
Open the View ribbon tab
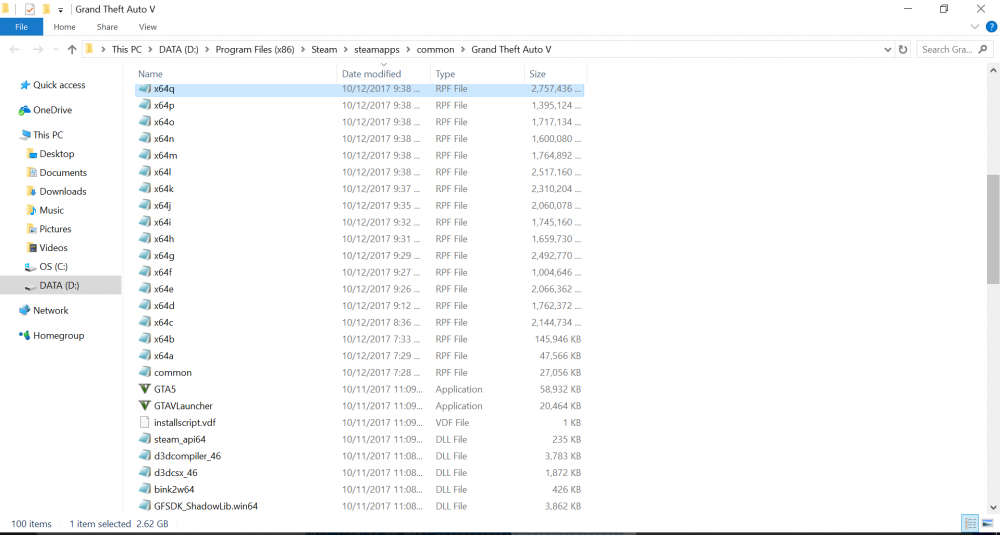coord(148,27)
